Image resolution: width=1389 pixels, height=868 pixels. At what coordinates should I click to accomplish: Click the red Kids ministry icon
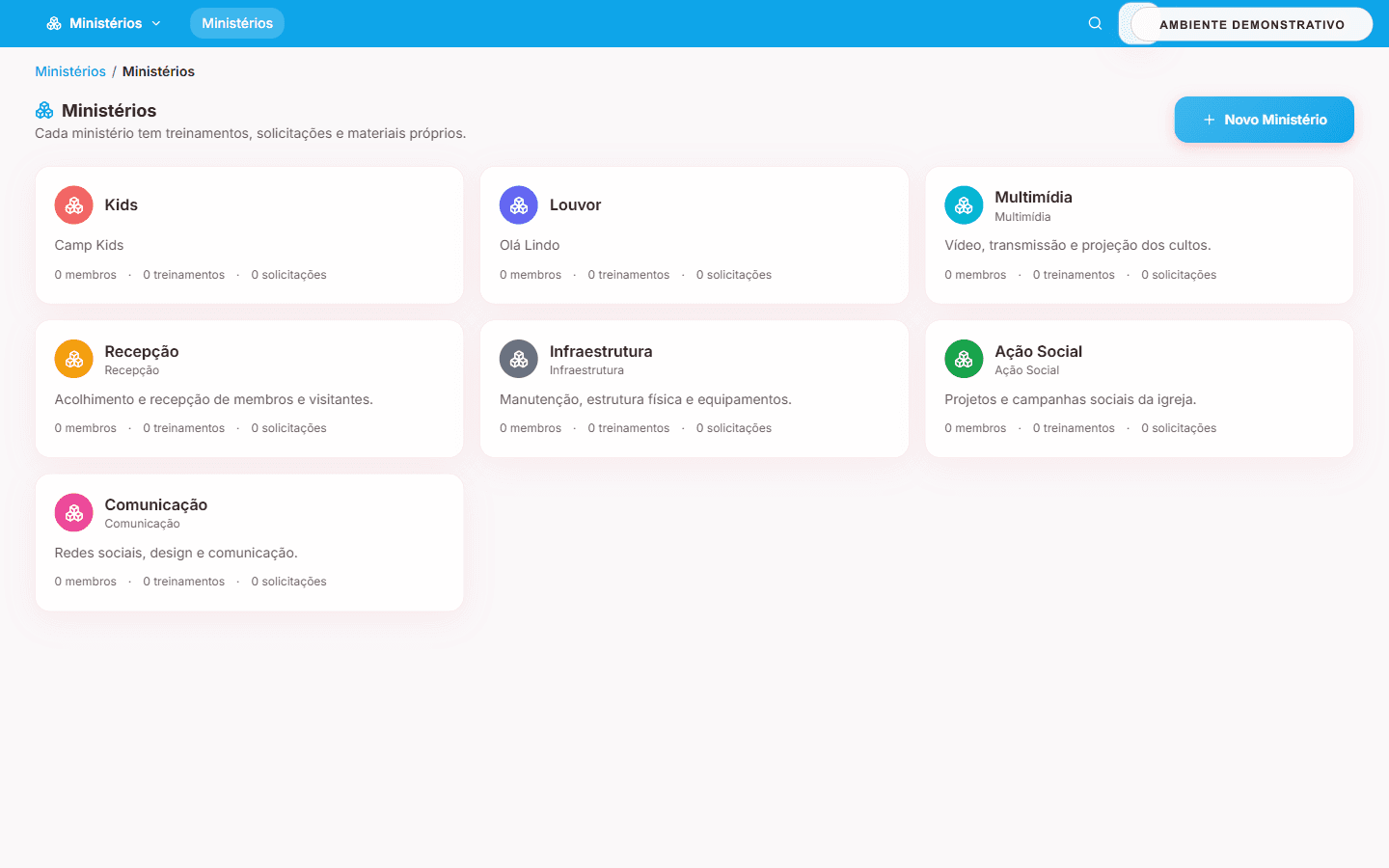click(74, 205)
